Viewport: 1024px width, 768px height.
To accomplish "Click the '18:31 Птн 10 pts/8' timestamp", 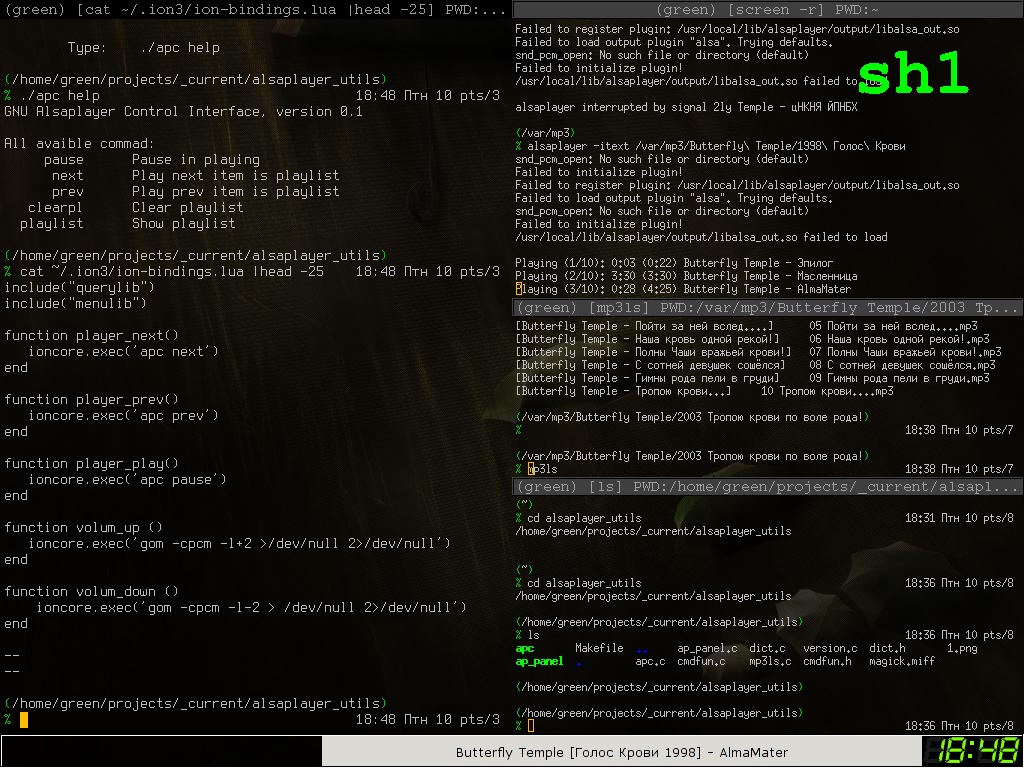I will pyautogui.click(x=959, y=518).
